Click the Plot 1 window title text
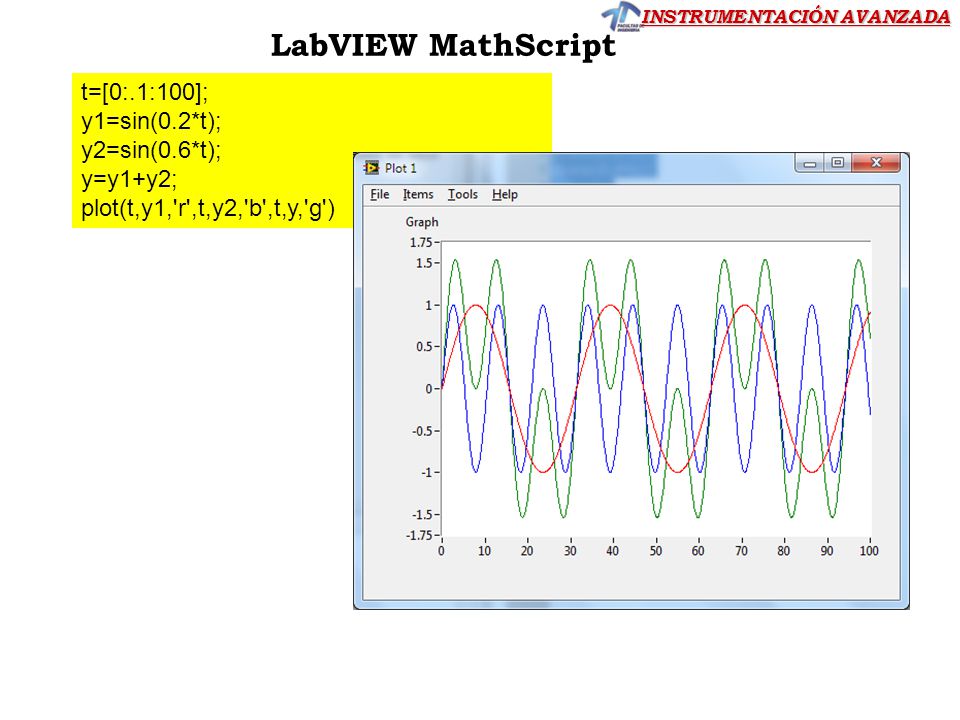 click(x=400, y=168)
